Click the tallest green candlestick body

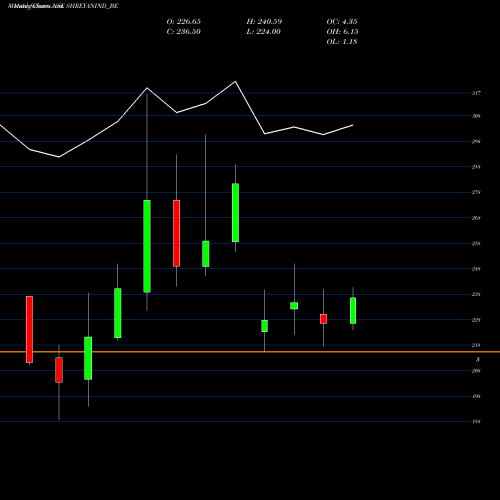(147, 246)
